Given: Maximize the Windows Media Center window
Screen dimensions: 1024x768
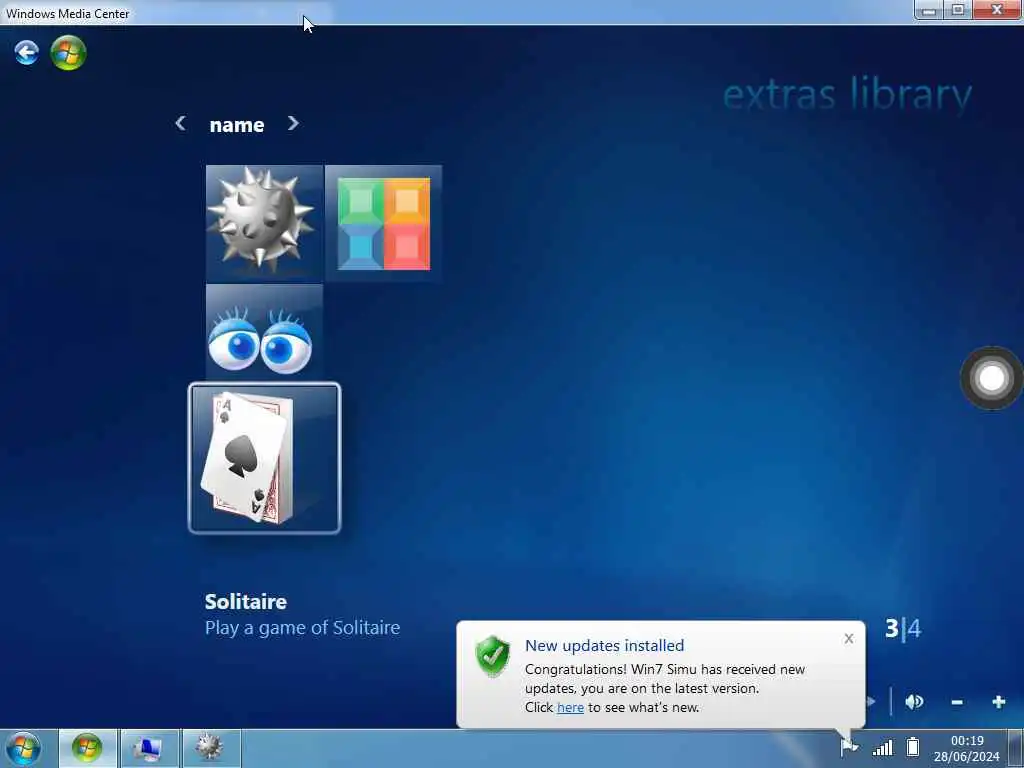Looking at the screenshot, I should (x=958, y=10).
